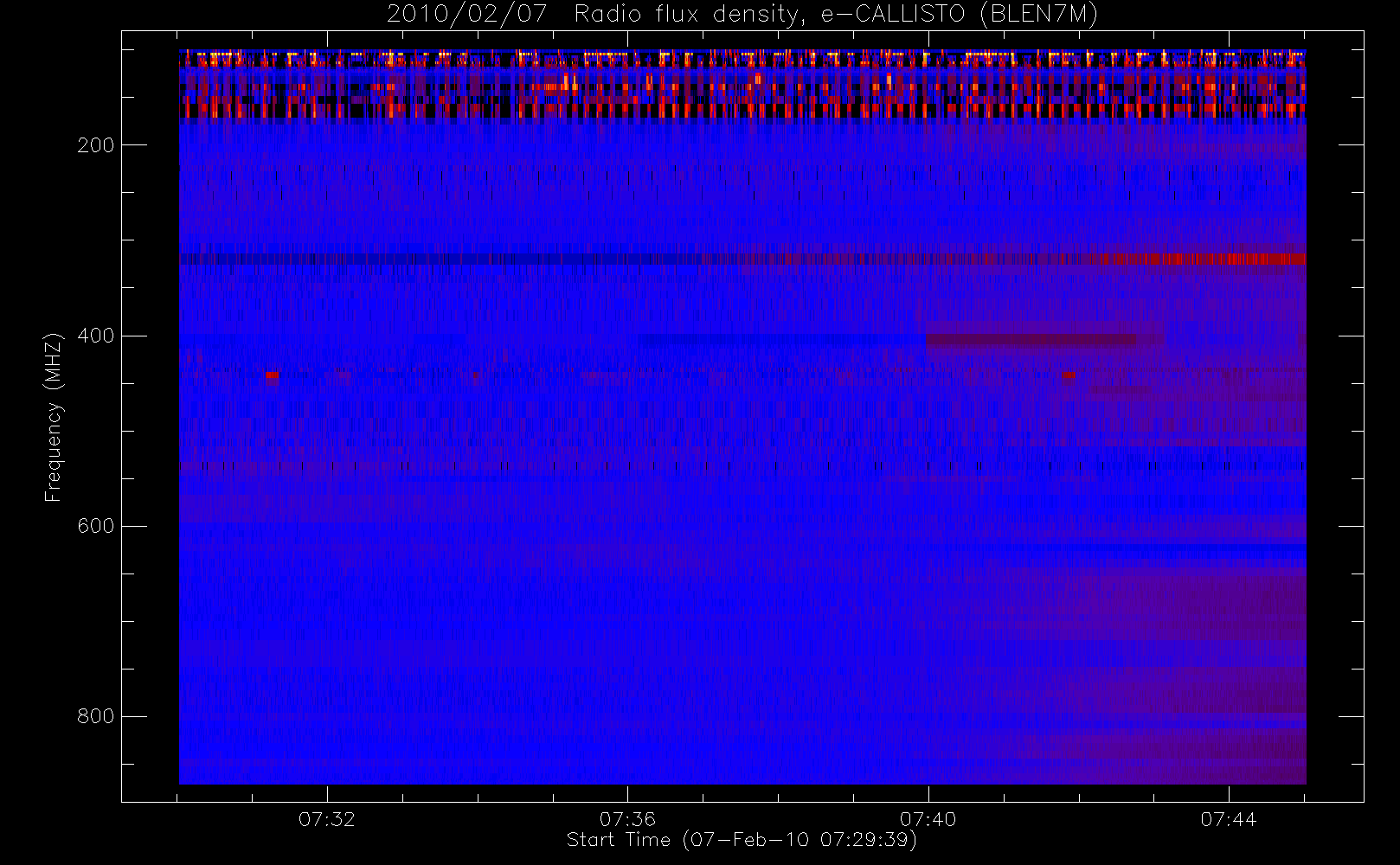This screenshot has height=865, width=1400.
Task: Click the 07:32 time tick label
Action: click(x=327, y=819)
